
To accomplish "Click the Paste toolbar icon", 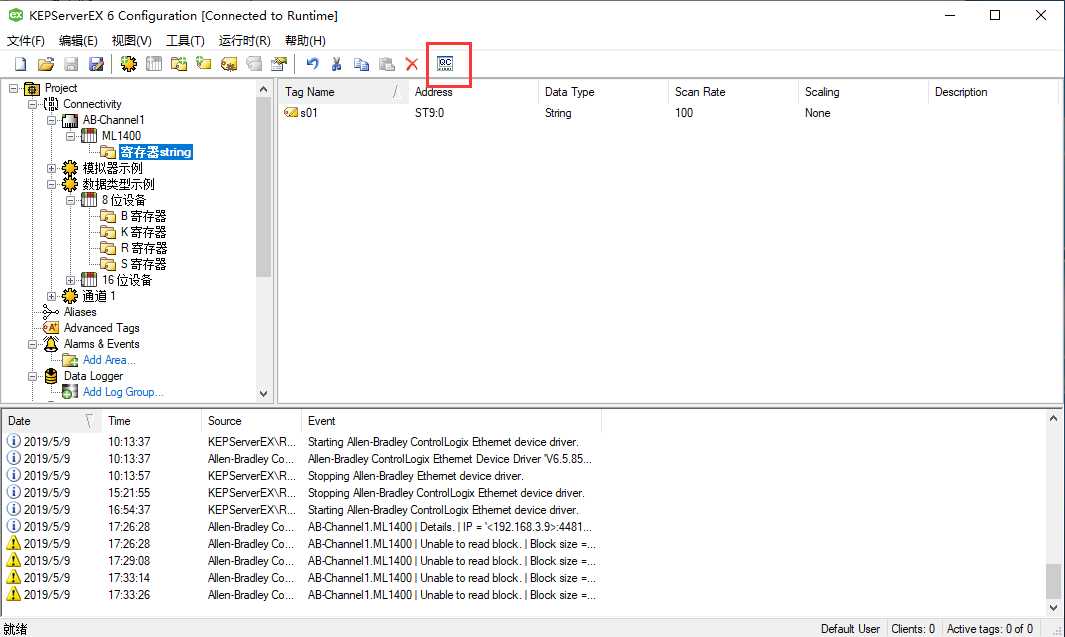I will [x=386, y=64].
